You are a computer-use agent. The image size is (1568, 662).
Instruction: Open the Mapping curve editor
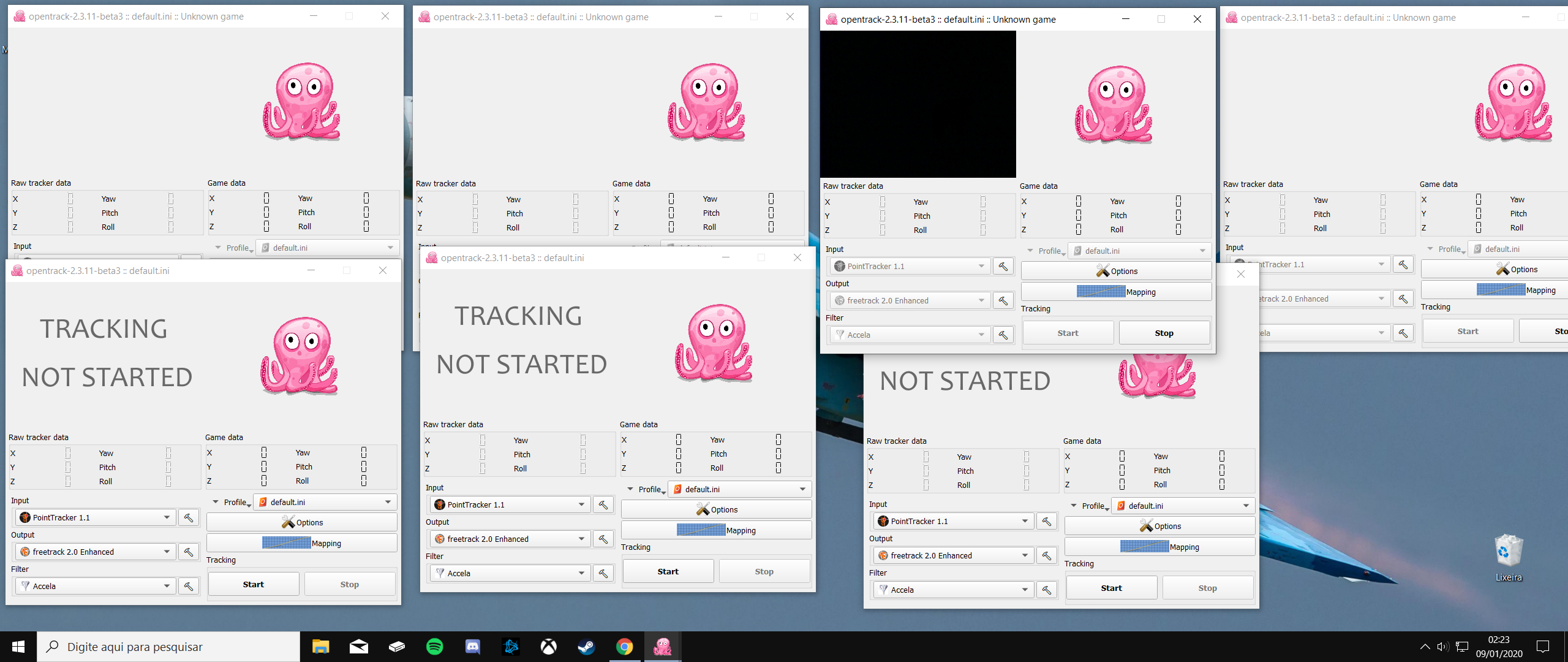(x=301, y=542)
